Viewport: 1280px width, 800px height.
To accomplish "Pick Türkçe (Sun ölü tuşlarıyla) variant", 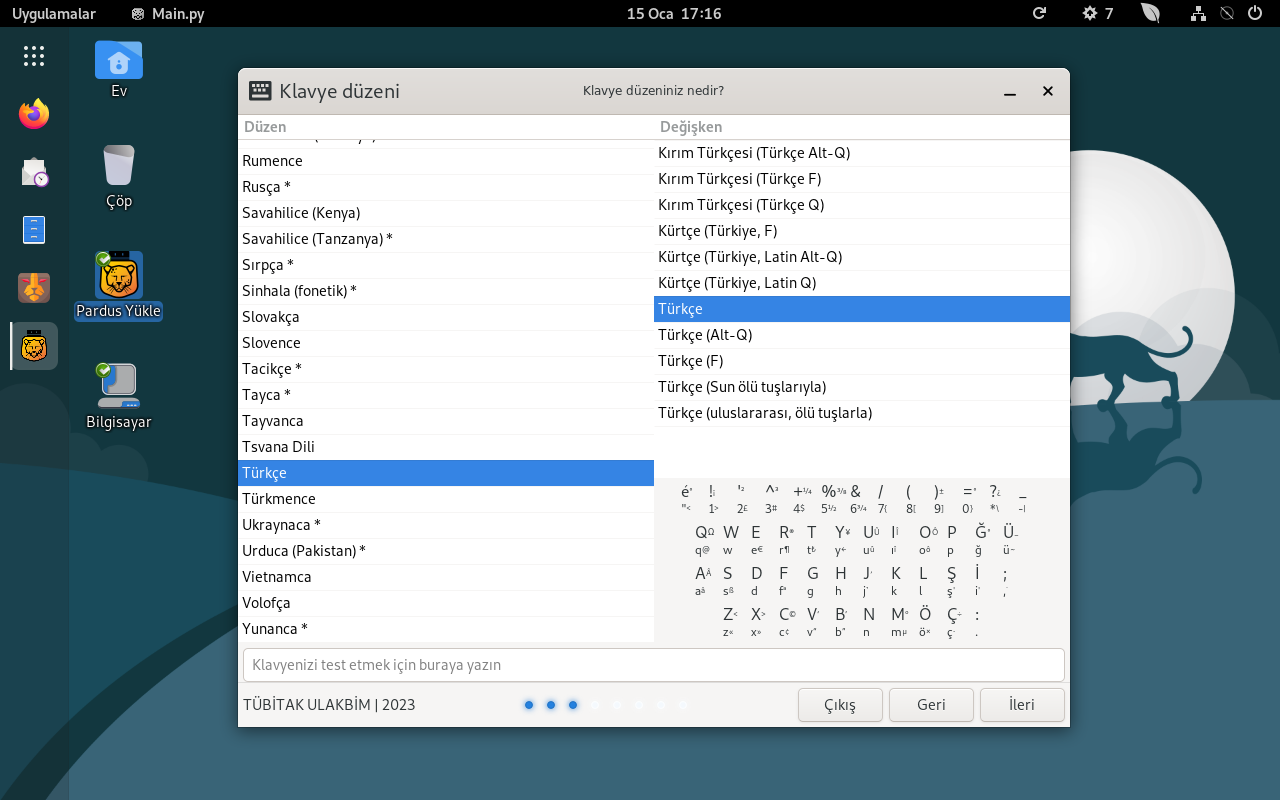I will click(862, 387).
